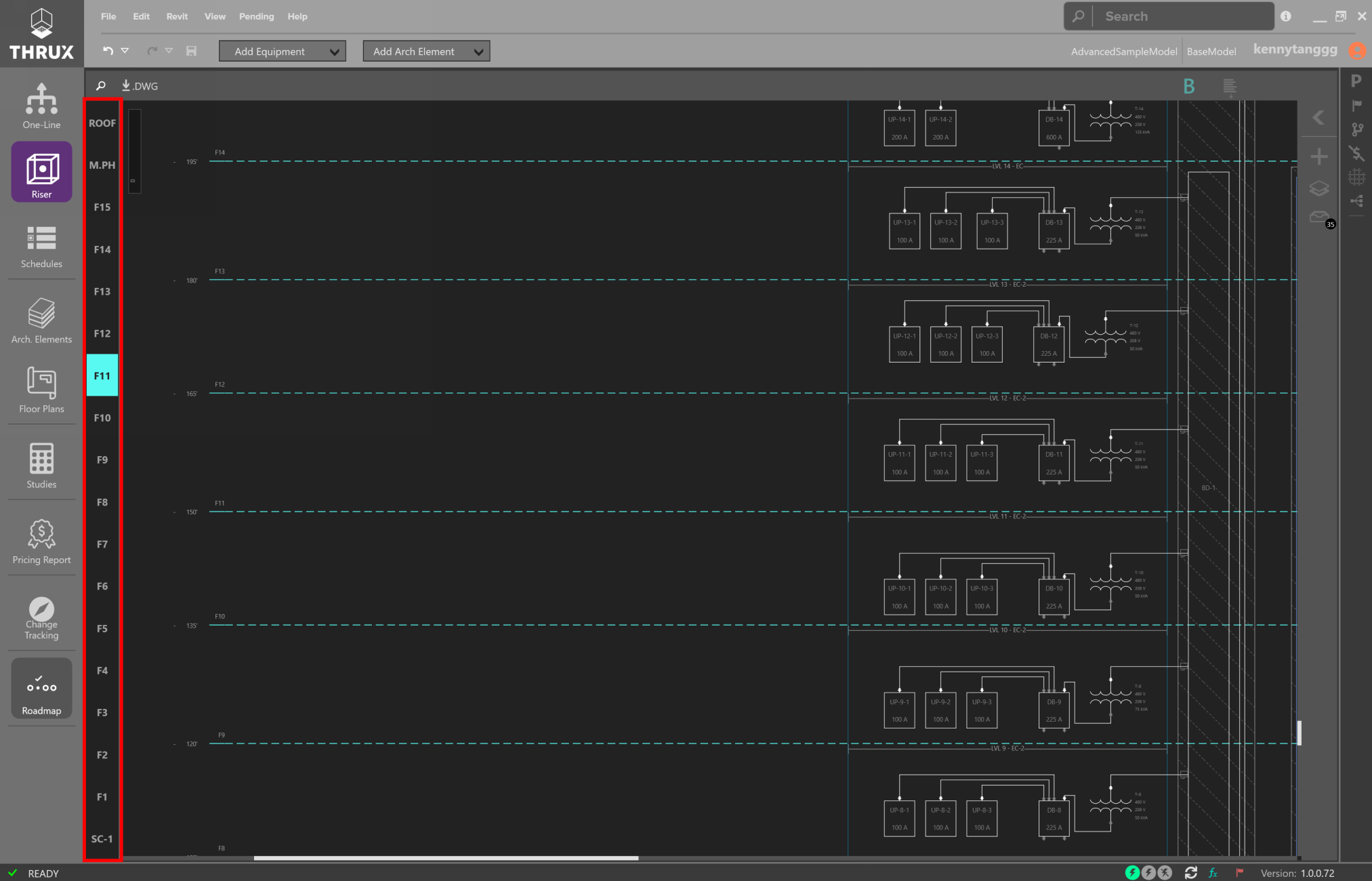This screenshot has width=1372, height=881.
Task: Download the riser as .DWG
Action: tap(140, 85)
